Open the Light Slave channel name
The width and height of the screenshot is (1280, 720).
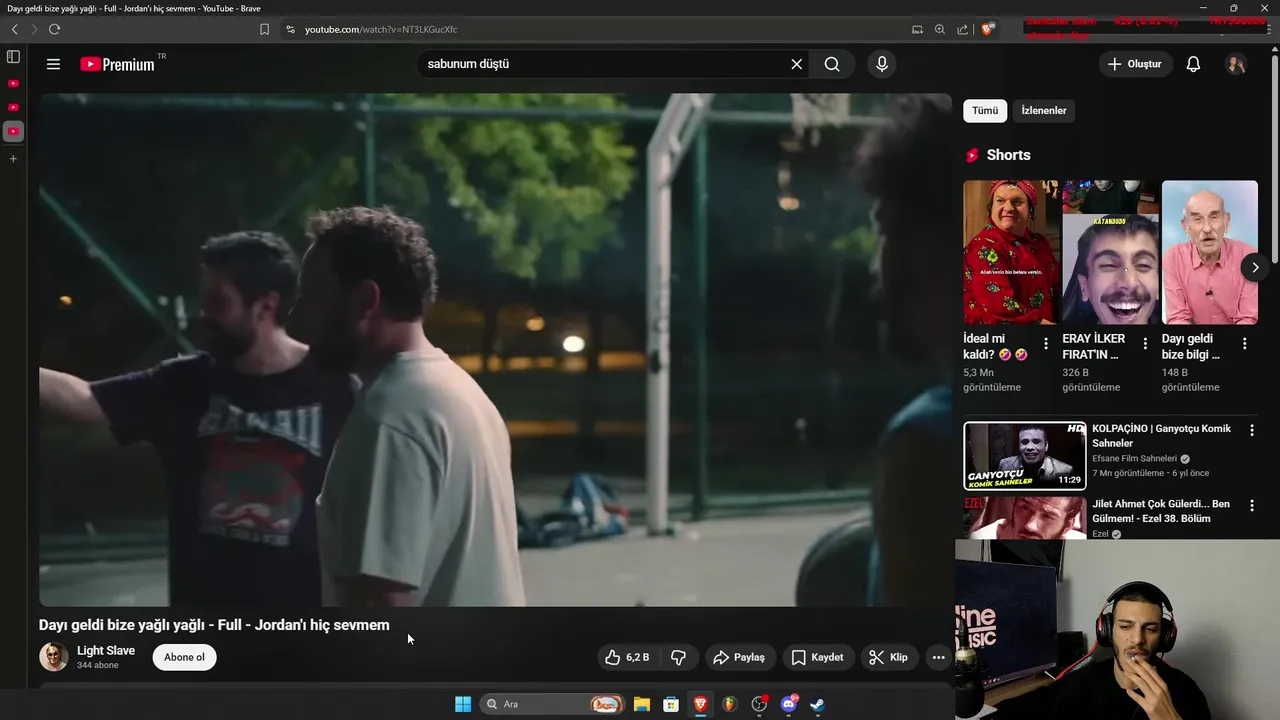pyautogui.click(x=106, y=651)
